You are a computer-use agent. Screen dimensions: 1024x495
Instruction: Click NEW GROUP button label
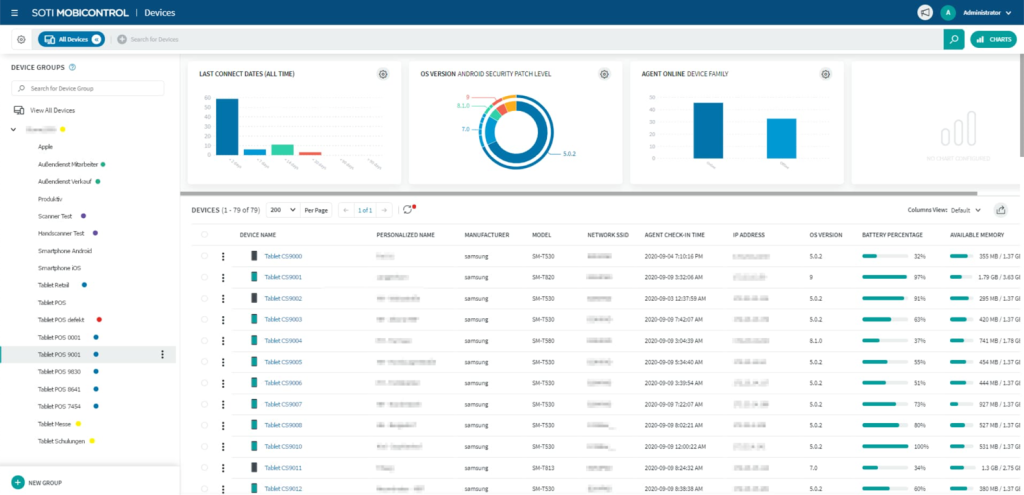point(45,483)
